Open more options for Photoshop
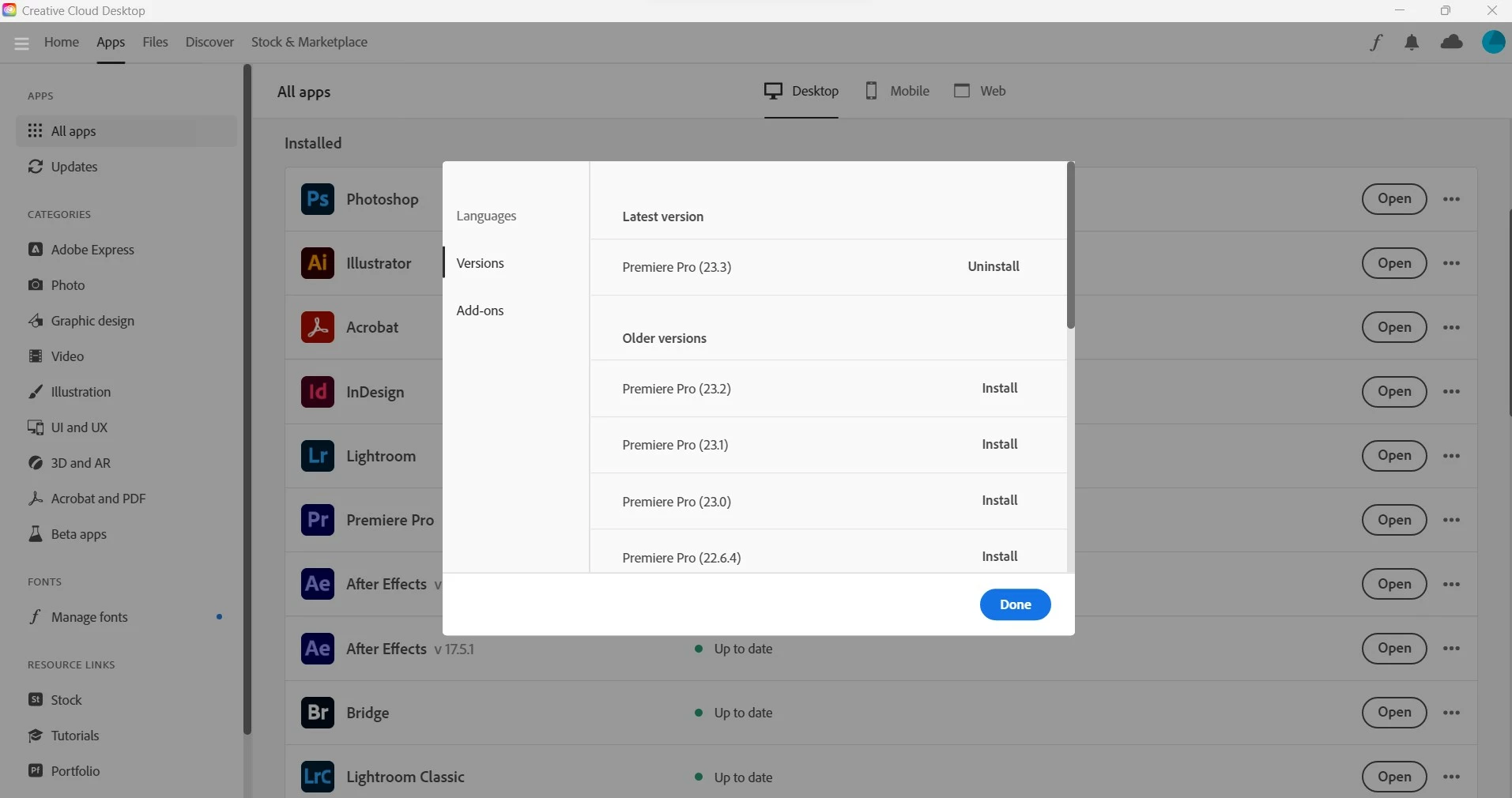 point(1451,199)
